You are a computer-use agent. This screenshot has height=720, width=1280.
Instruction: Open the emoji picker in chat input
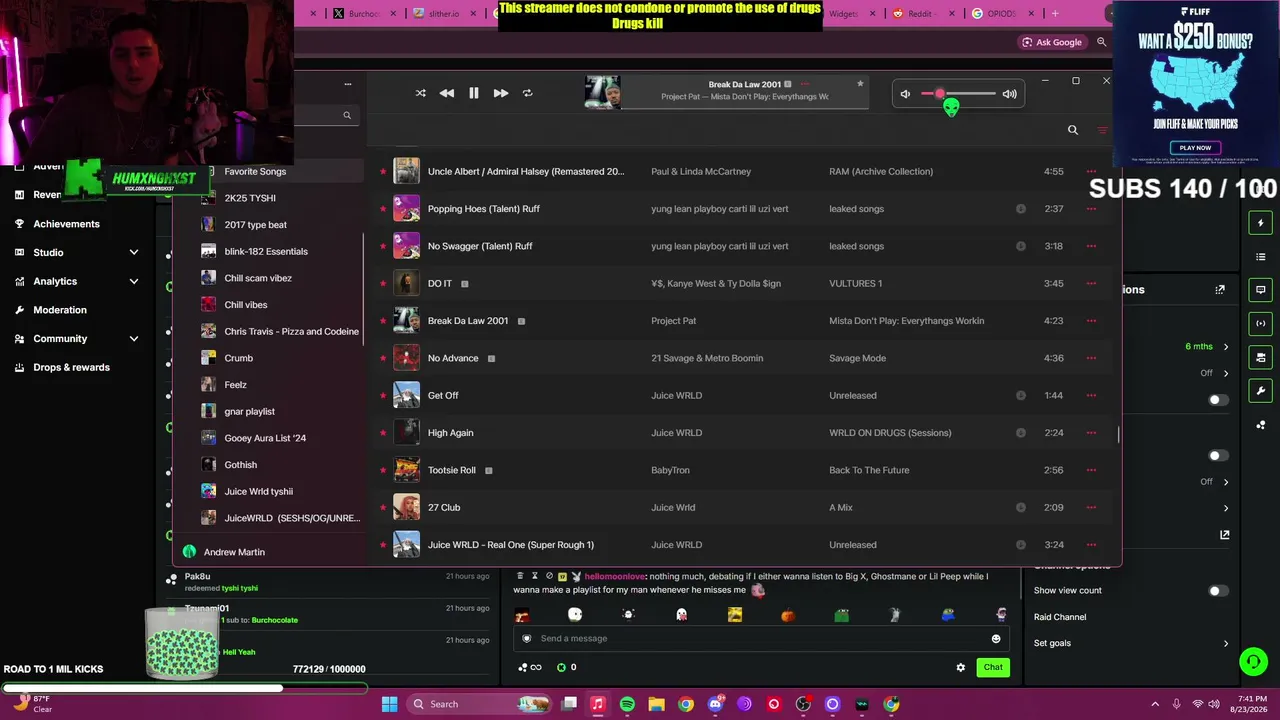coord(996,639)
